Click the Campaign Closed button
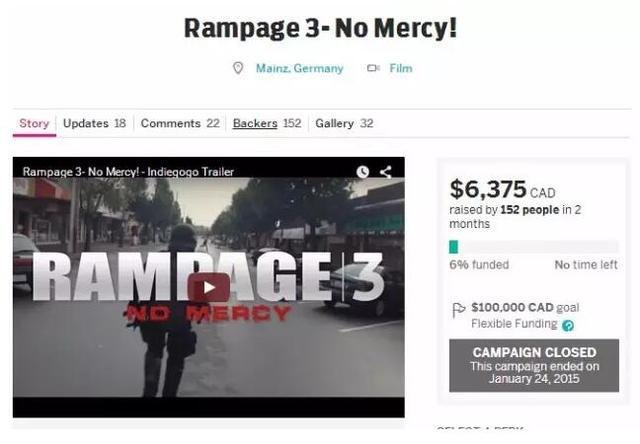The image size is (640, 444). pyautogui.click(x=534, y=365)
